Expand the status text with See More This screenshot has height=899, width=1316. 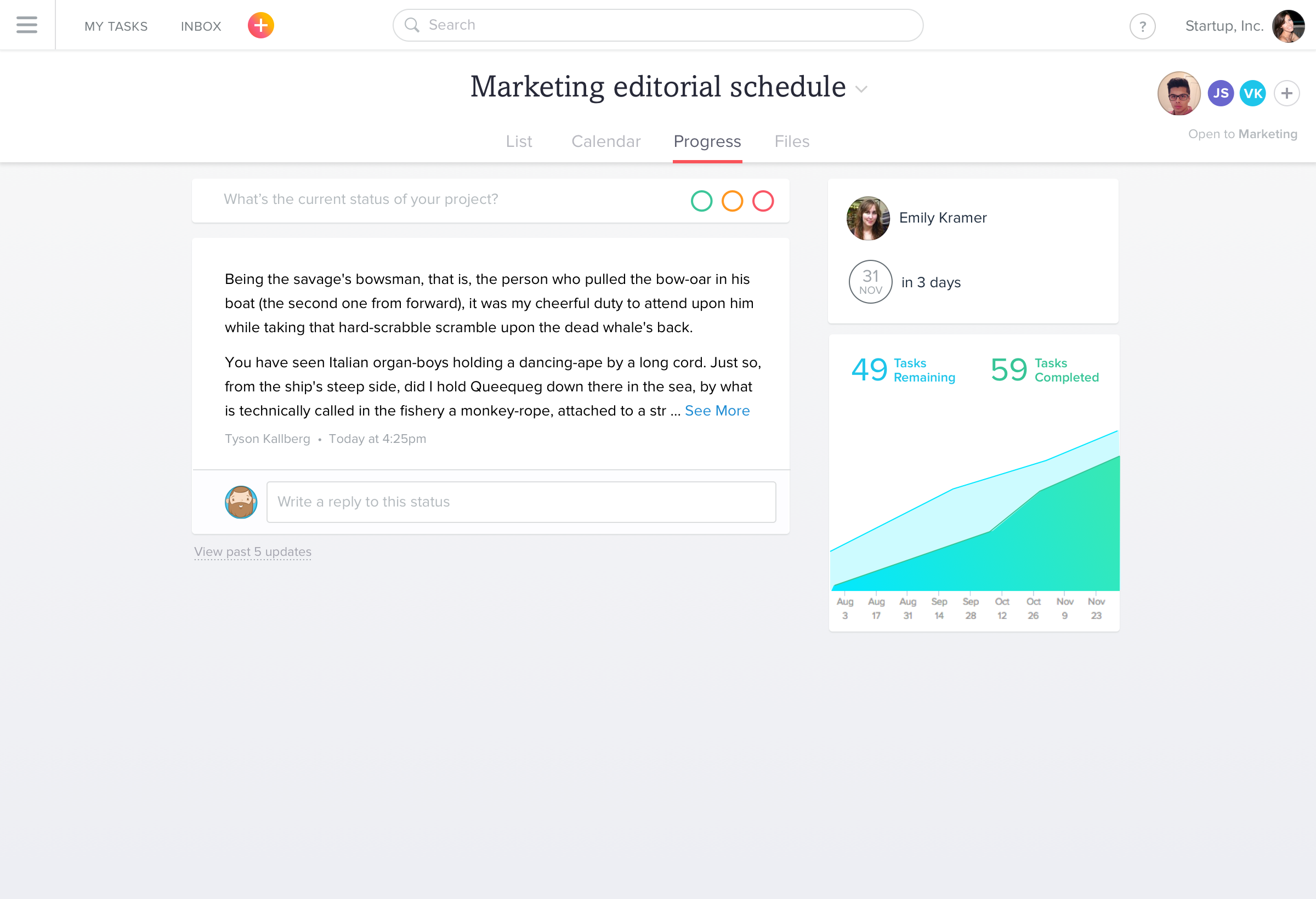(x=717, y=411)
